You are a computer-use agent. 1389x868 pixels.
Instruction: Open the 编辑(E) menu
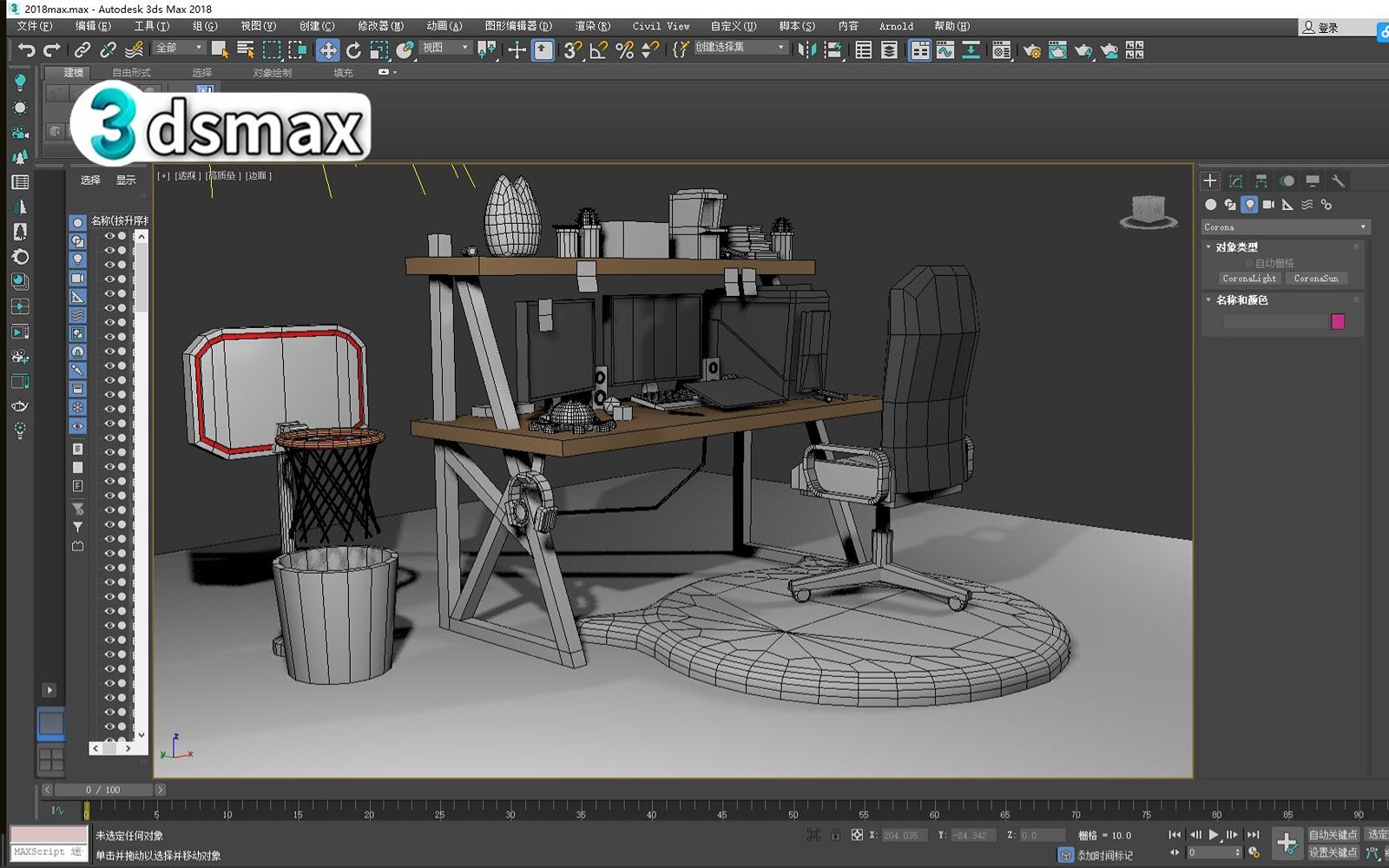point(93,26)
